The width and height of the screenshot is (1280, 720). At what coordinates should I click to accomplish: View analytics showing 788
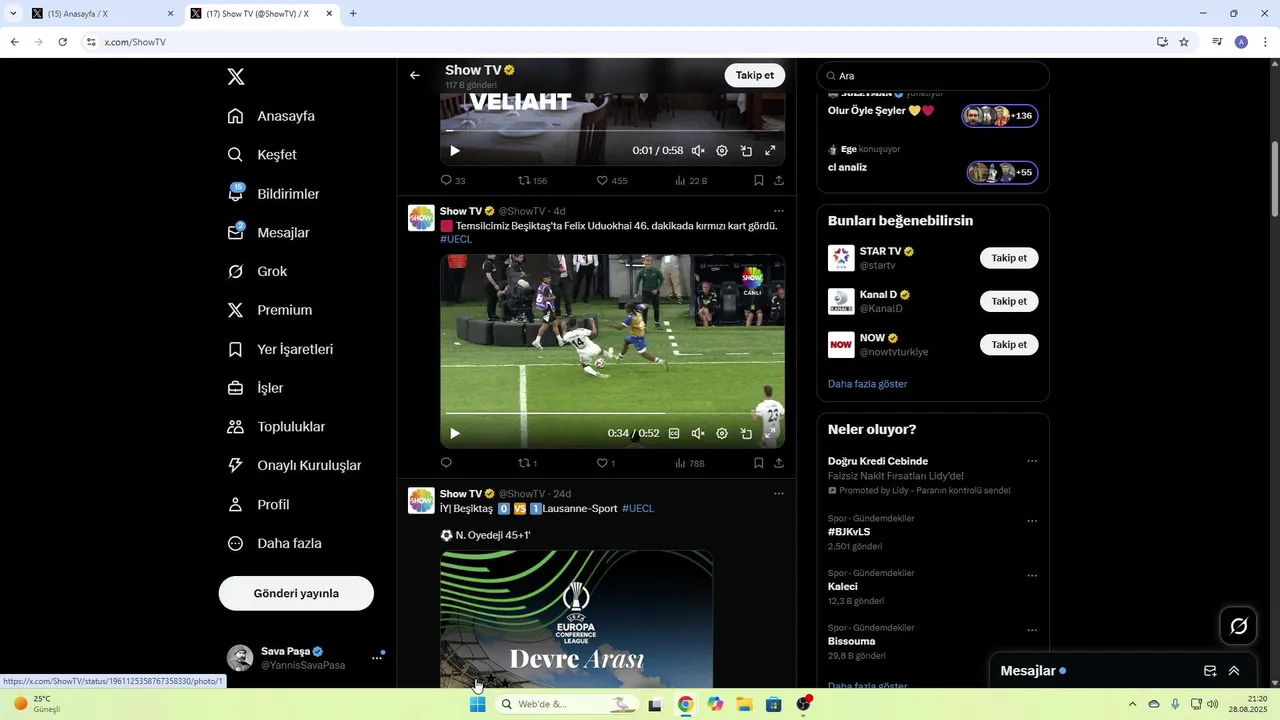690,463
